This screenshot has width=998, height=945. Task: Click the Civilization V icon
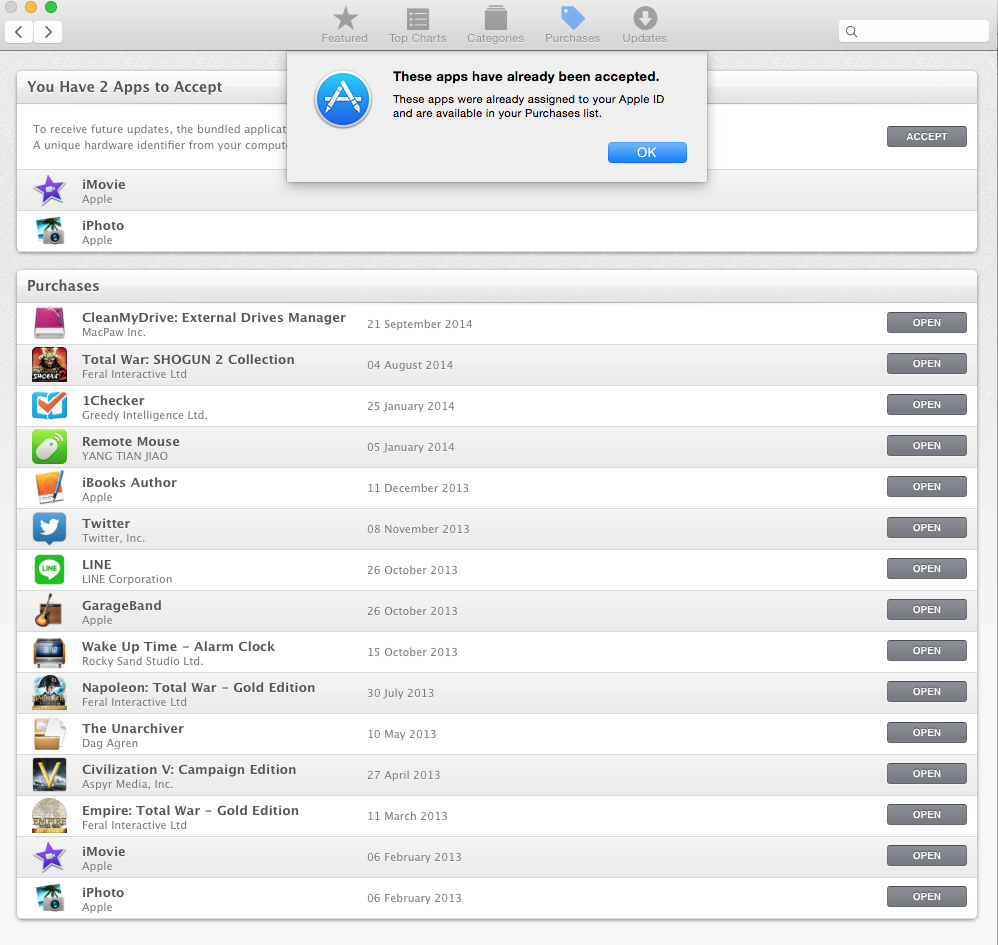click(50, 774)
